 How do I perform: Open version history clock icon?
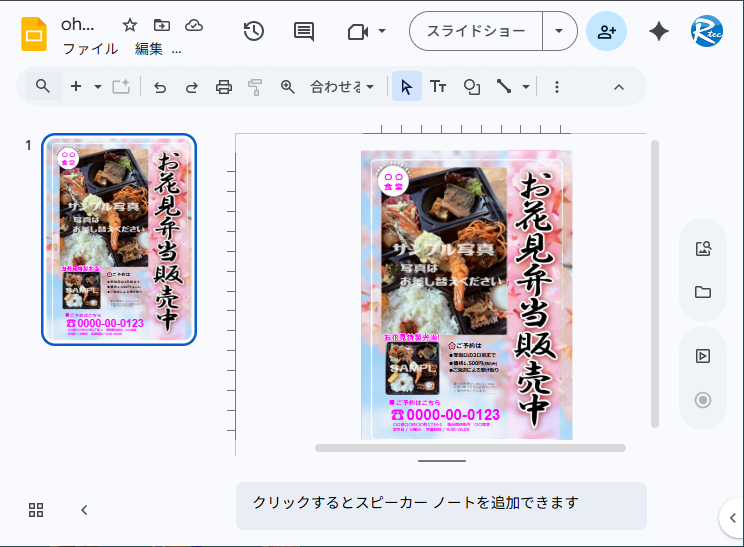click(x=254, y=31)
